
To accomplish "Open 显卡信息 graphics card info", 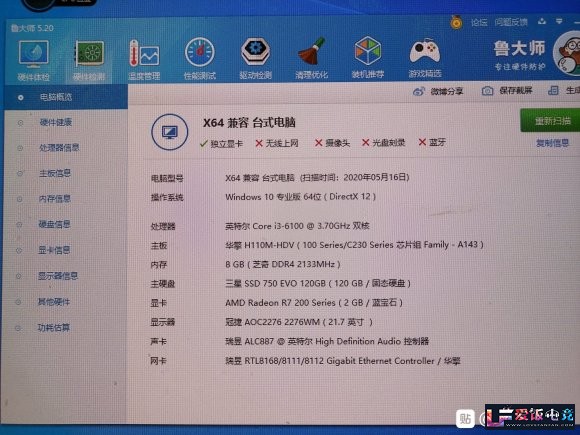I will coord(54,250).
